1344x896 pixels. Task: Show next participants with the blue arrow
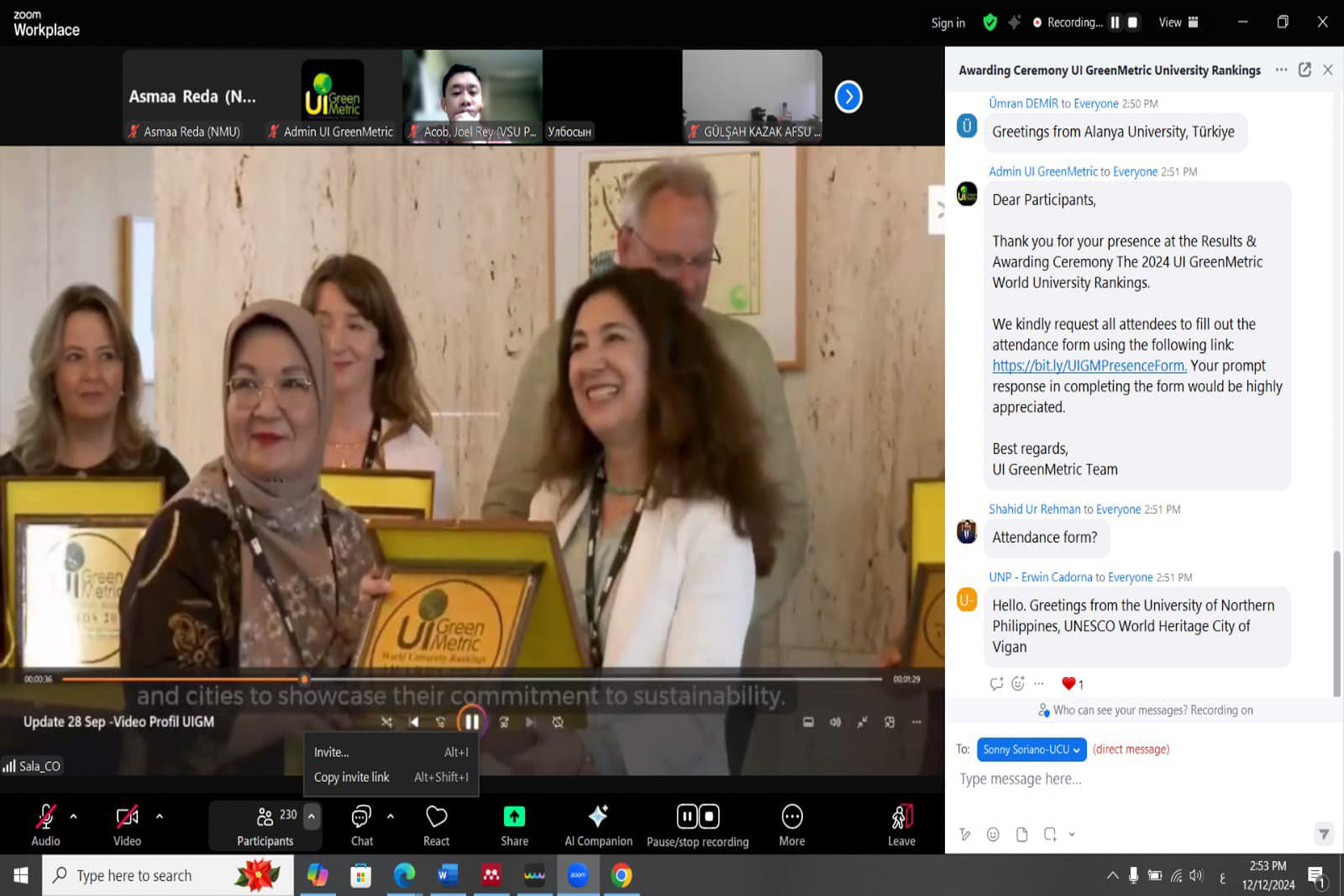point(849,97)
